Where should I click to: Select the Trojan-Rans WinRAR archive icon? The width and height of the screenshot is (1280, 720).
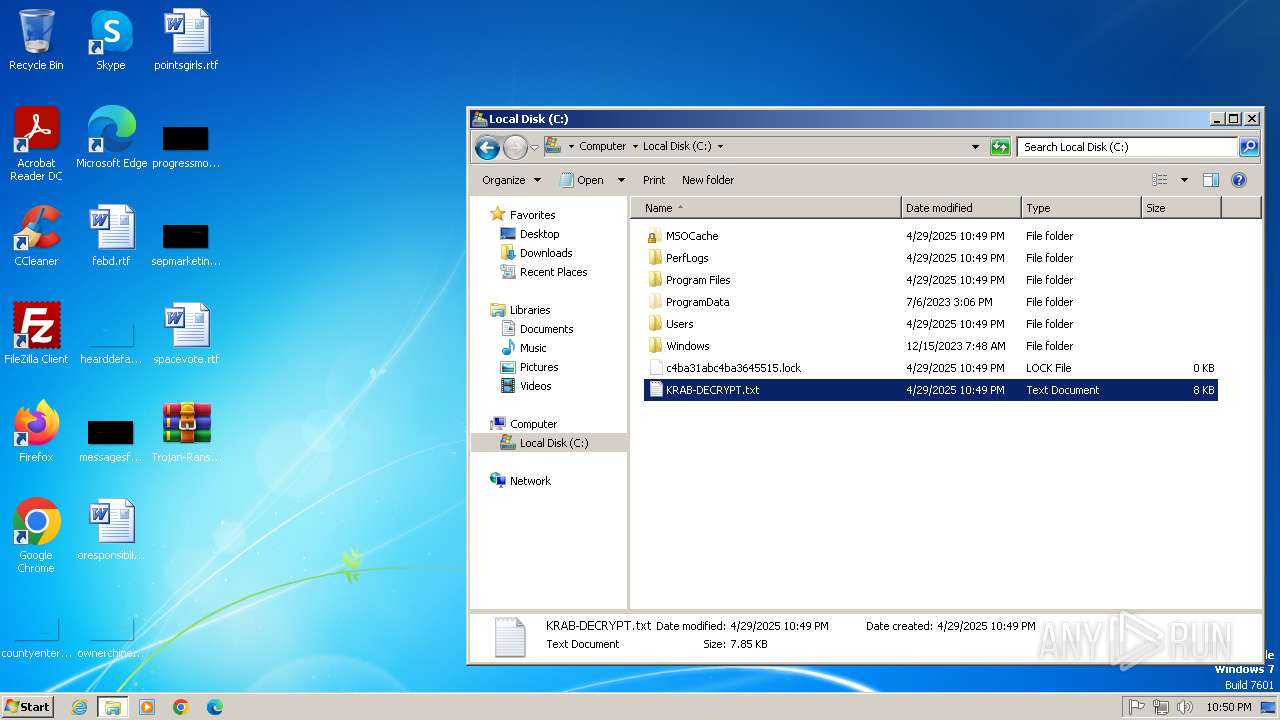pos(186,432)
